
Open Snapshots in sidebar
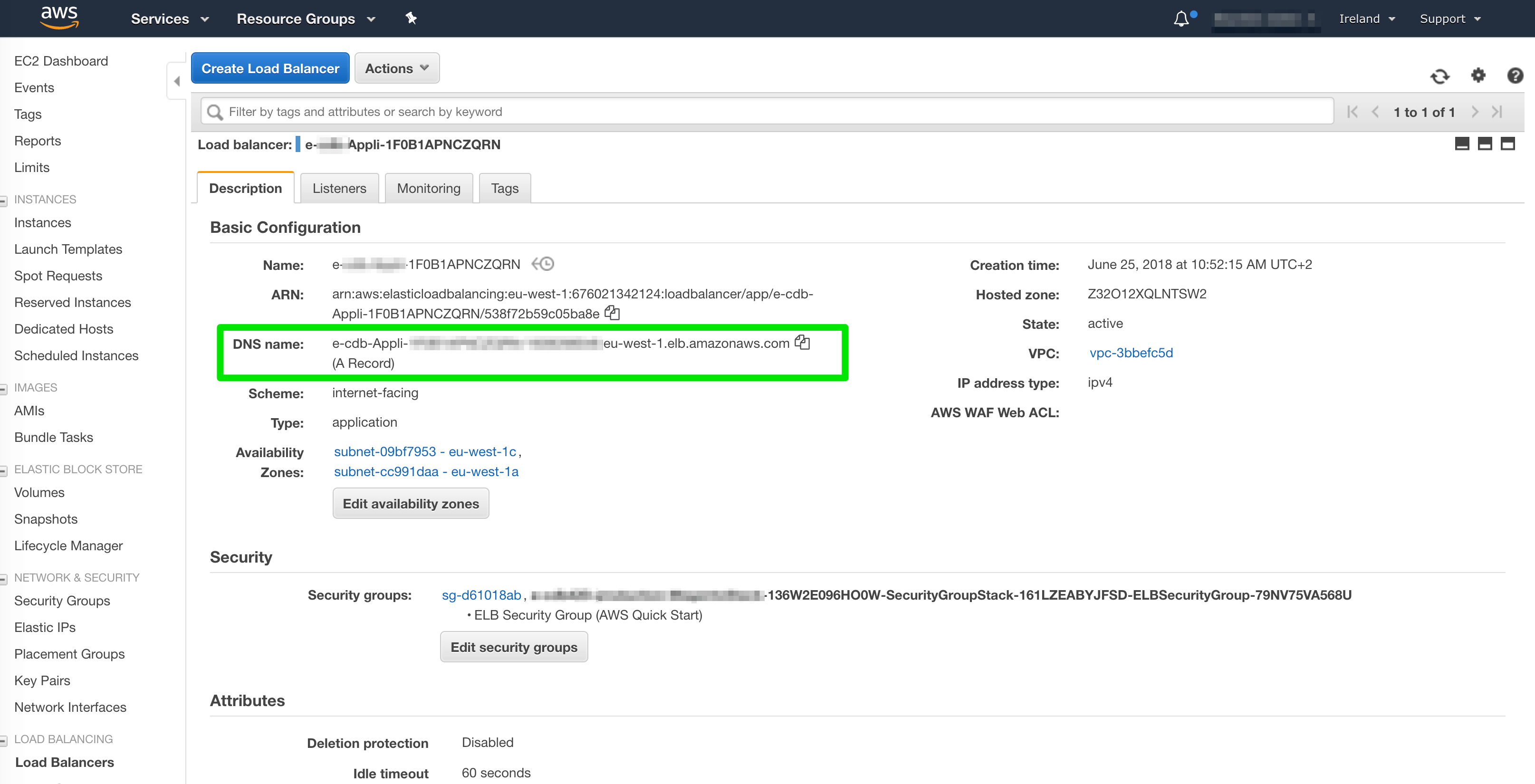45,519
